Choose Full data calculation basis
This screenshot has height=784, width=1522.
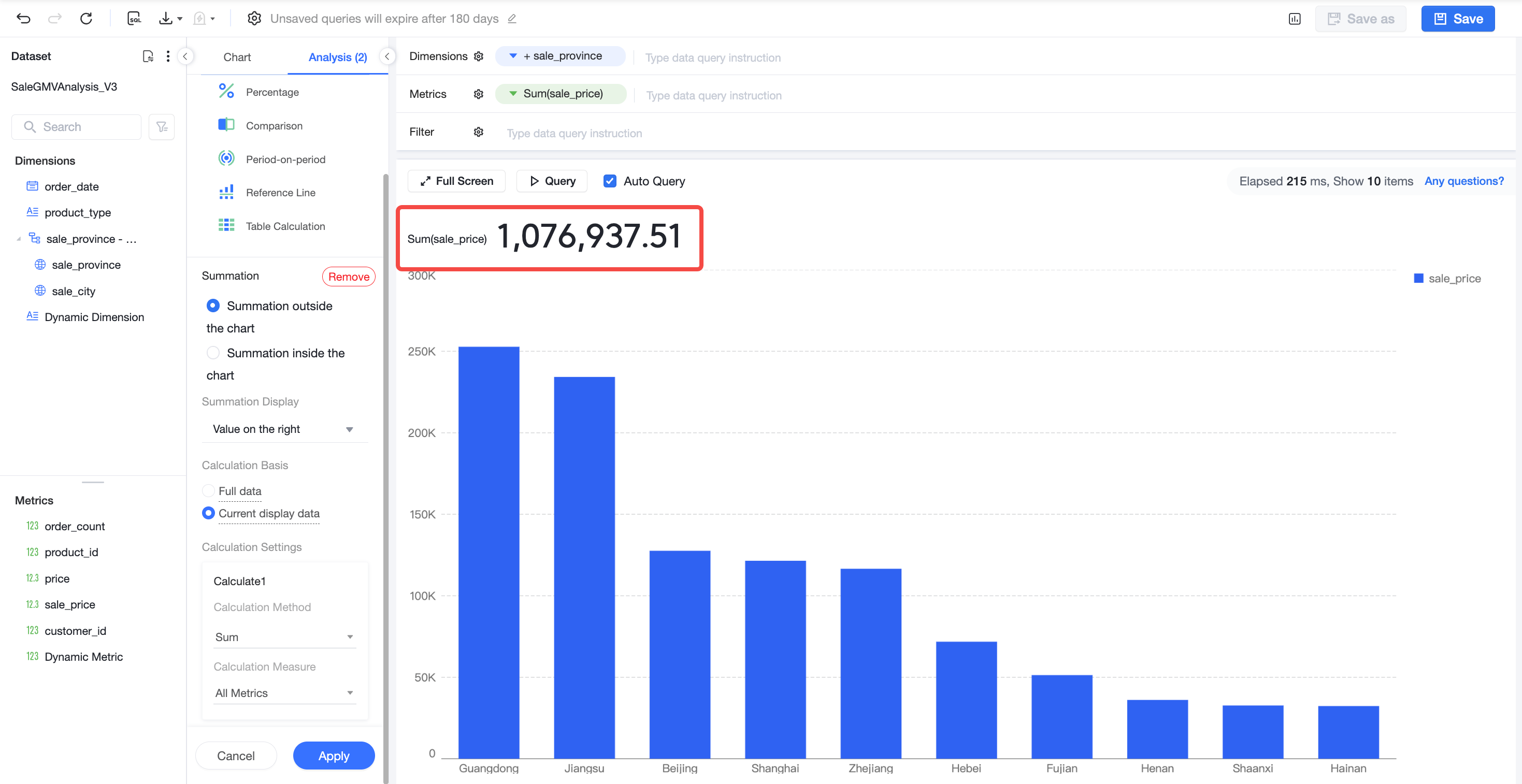[208, 491]
